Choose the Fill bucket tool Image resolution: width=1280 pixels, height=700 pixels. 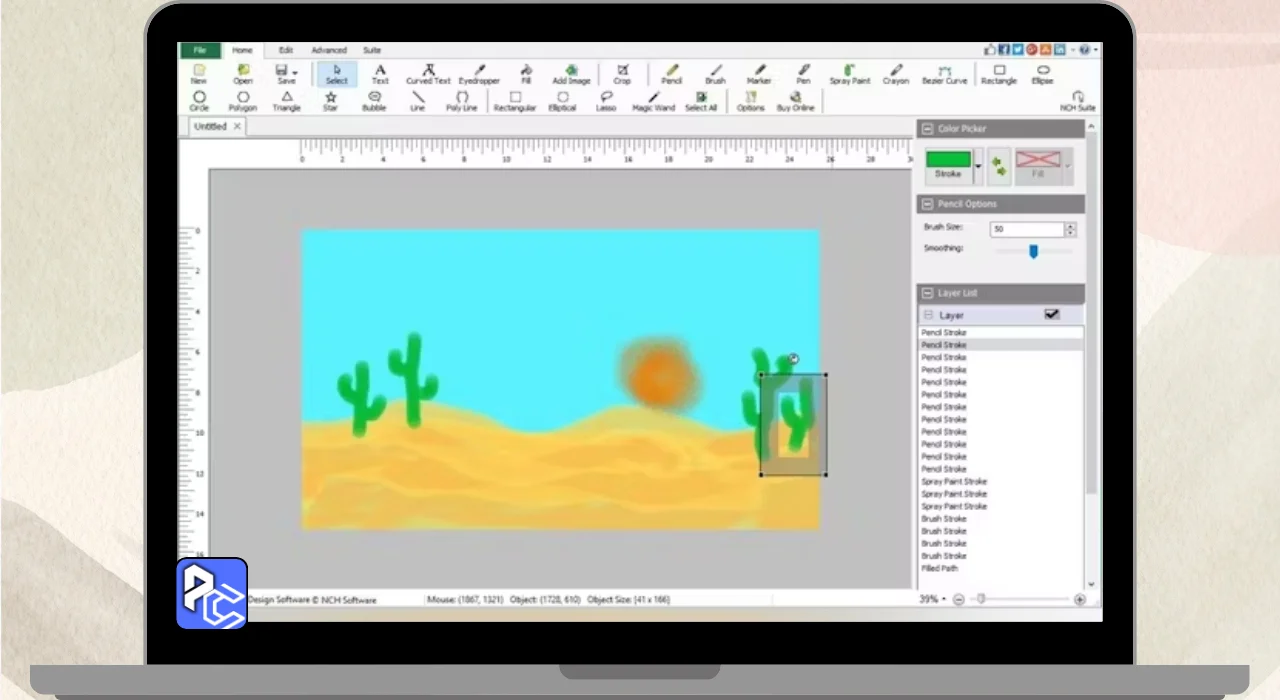(x=526, y=73)
